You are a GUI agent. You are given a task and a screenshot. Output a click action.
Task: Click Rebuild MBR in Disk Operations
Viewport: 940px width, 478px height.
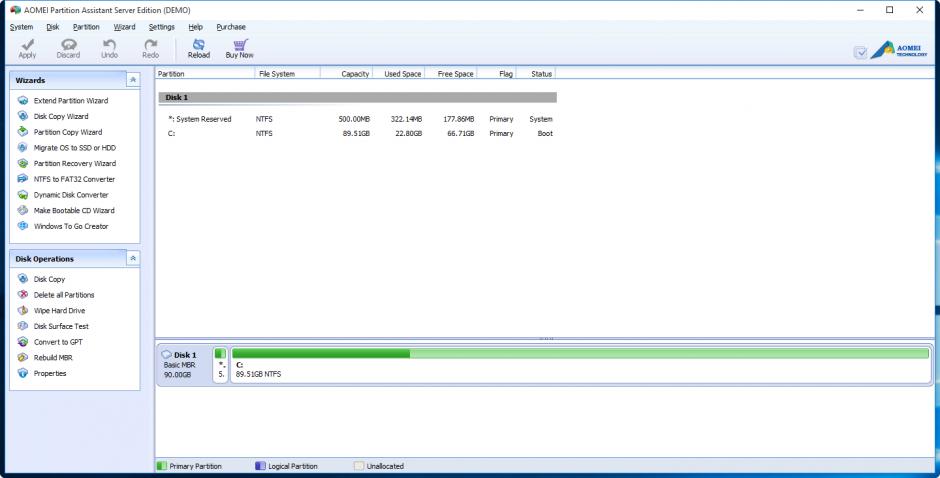click(x=52, y=357)
